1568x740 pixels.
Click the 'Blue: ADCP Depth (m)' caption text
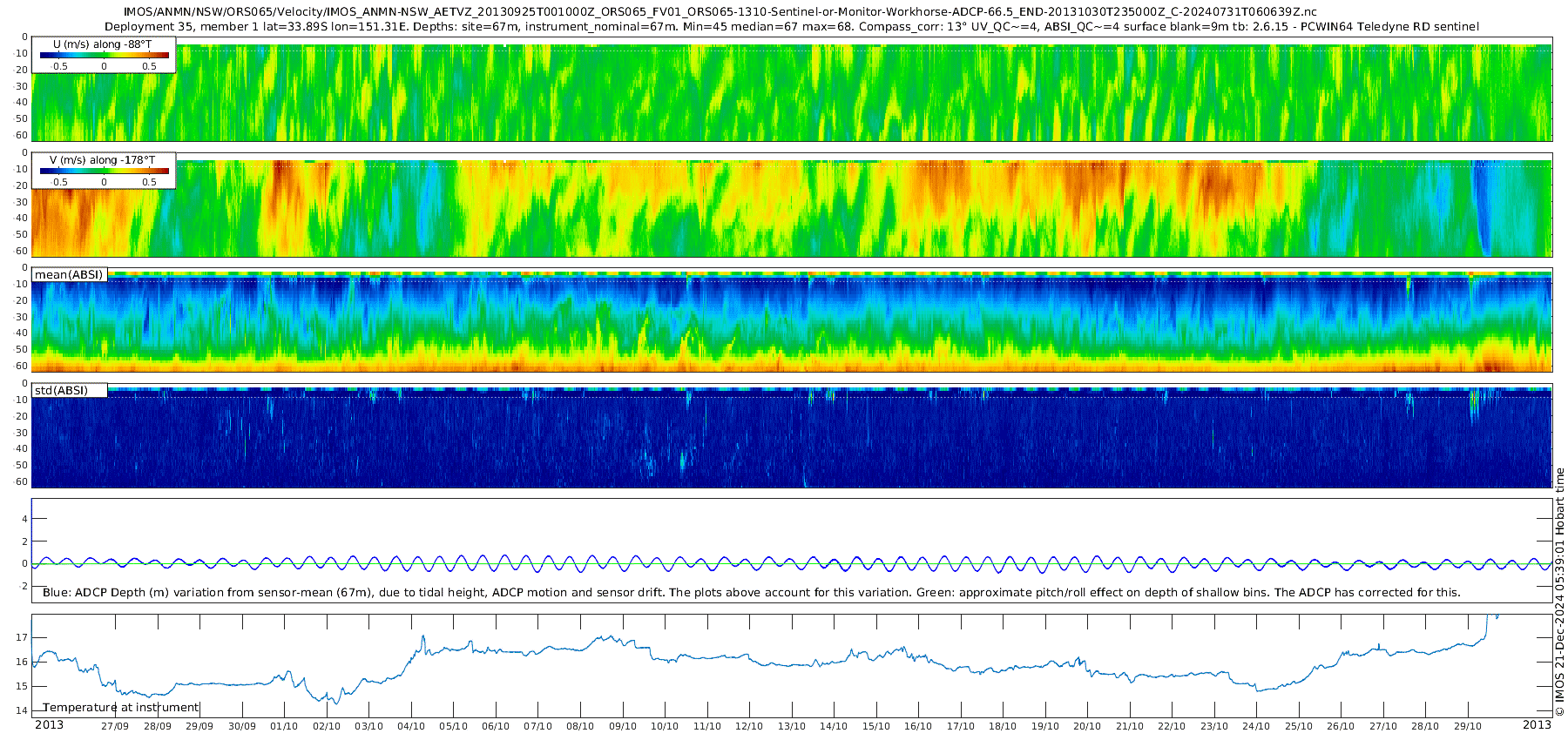(752, 593)
